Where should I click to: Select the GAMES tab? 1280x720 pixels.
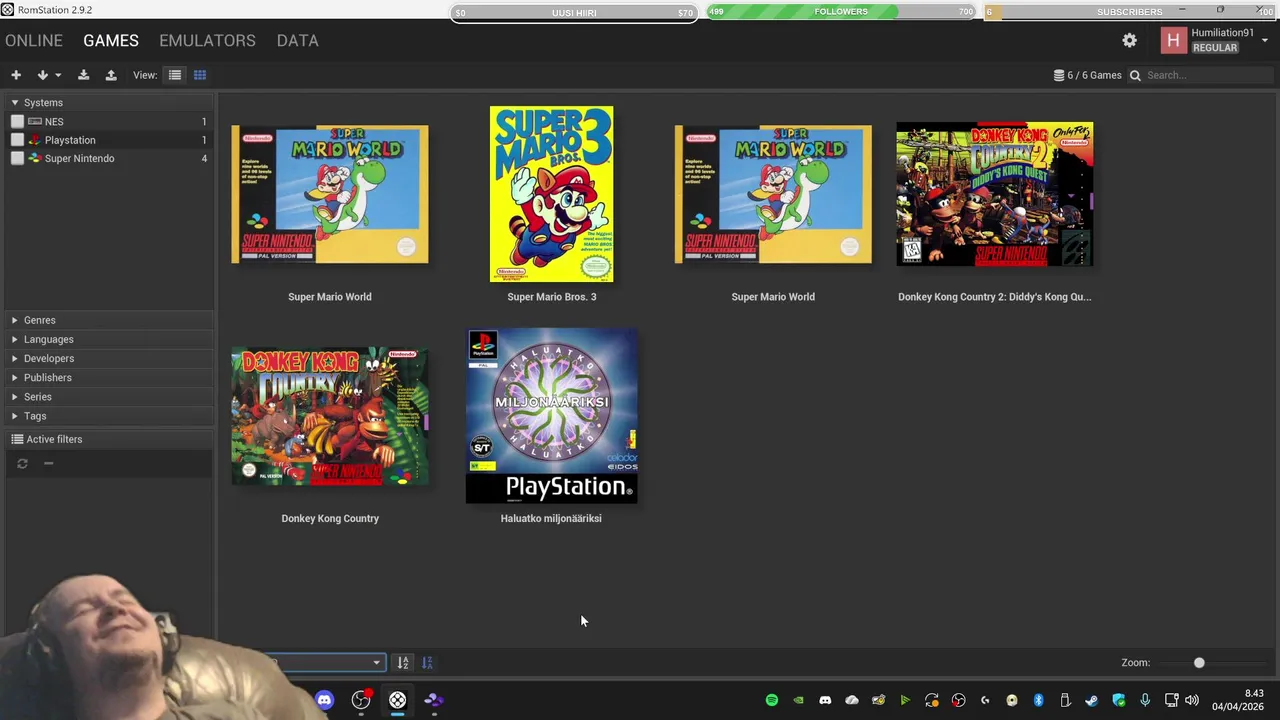(111, 41)
